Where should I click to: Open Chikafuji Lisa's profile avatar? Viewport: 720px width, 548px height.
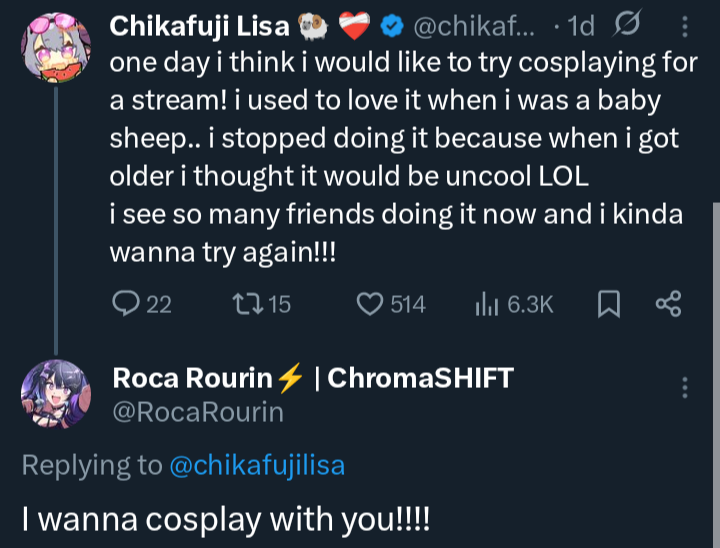point(55,48)
